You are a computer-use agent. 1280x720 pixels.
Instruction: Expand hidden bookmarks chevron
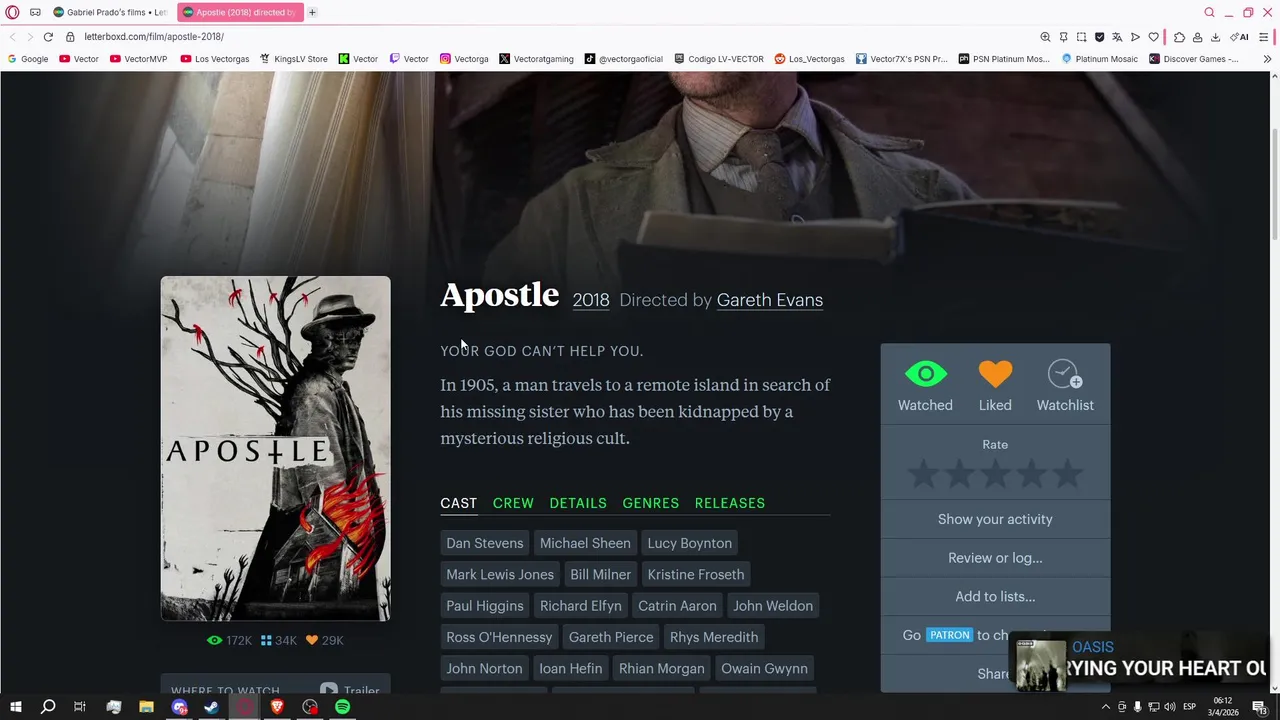tap(1267, 59)
